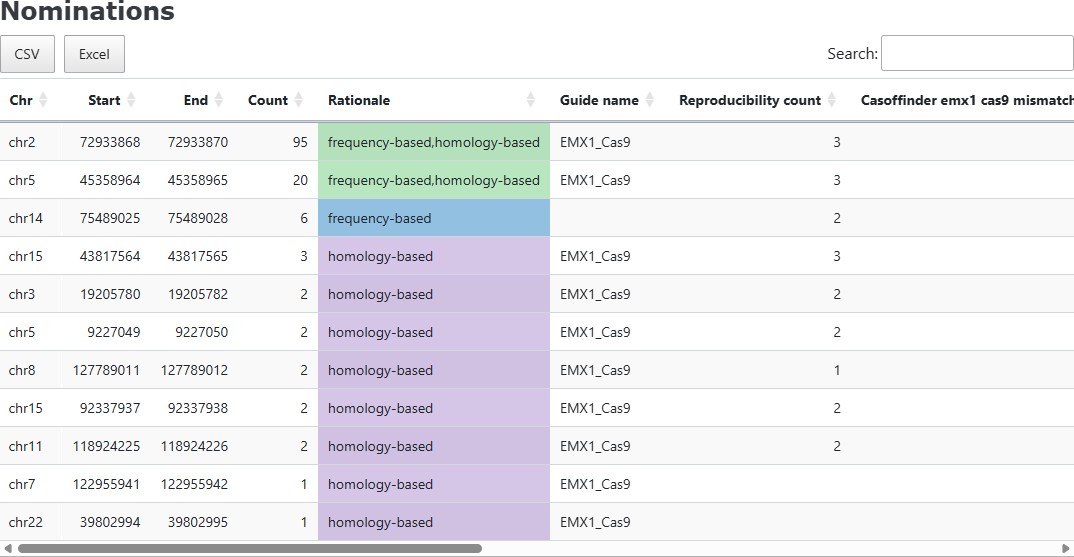Export table using the Excel button
This screenshot has height=557, width=1074.
[x=95, y=54]
